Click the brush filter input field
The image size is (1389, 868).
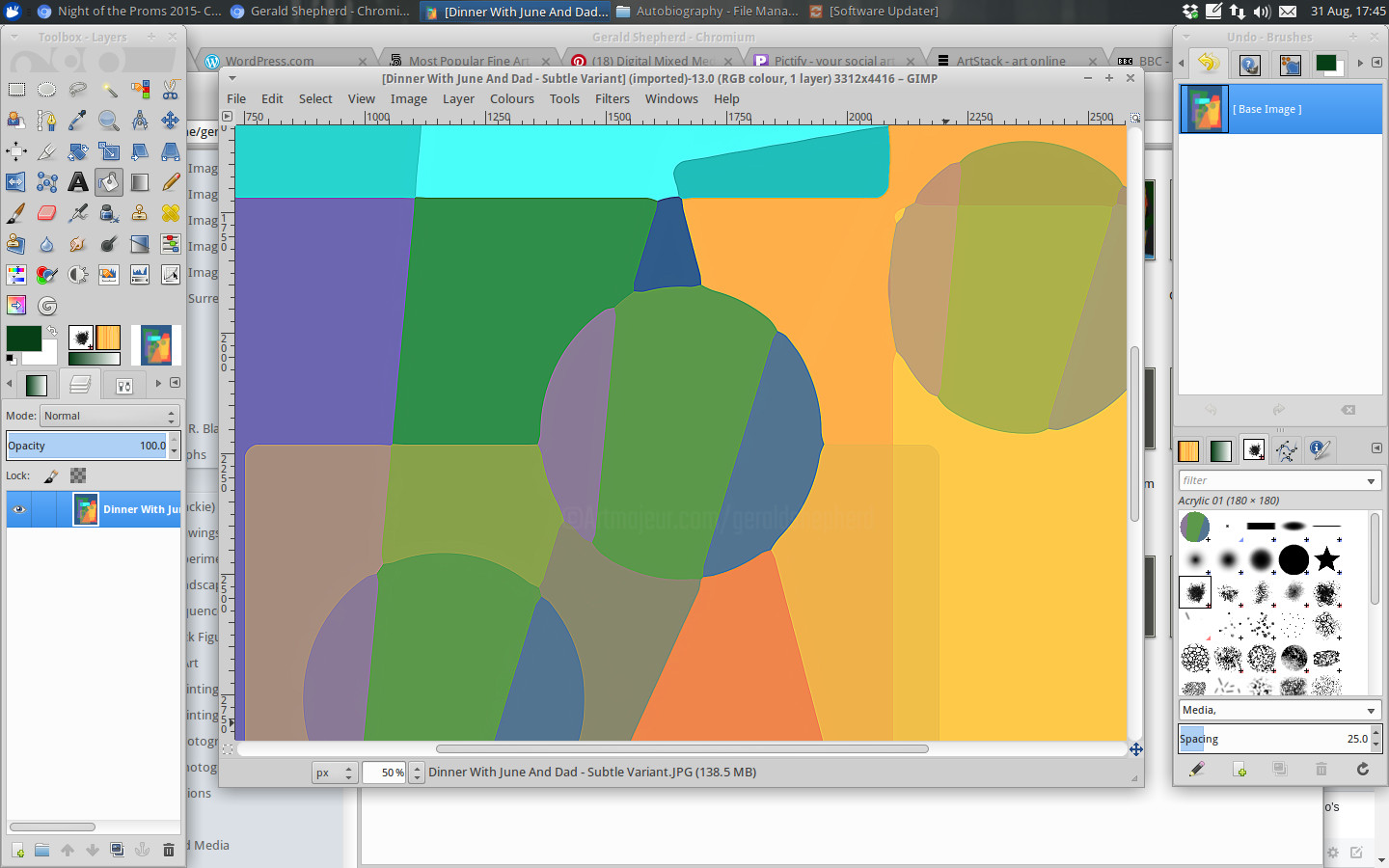pyautogui.click(x=1269, y=480)
